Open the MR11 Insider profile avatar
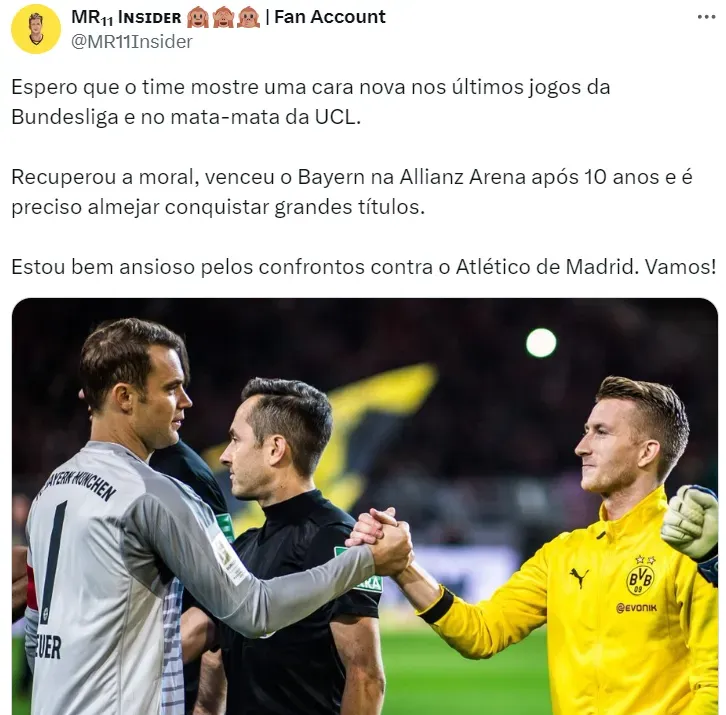The height and width of the screenshot is (715, 726). click(36, 29)
